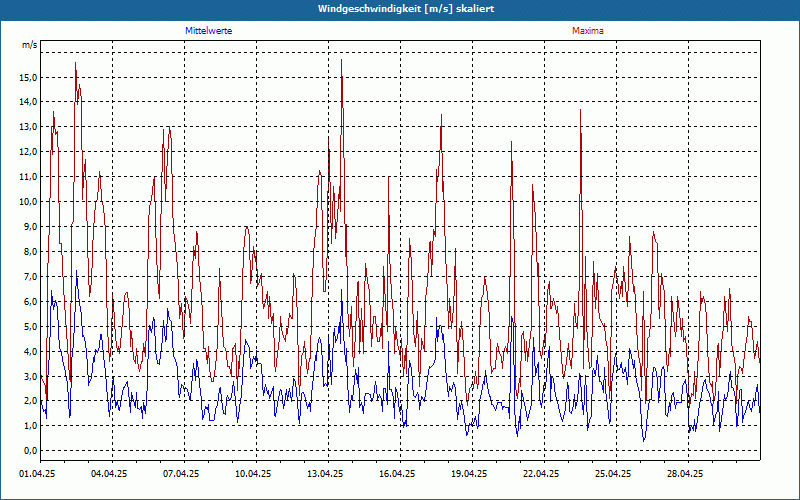The image size is (800, 500).
Task: Click the 1,0 y-axis value
Action: 31,426
